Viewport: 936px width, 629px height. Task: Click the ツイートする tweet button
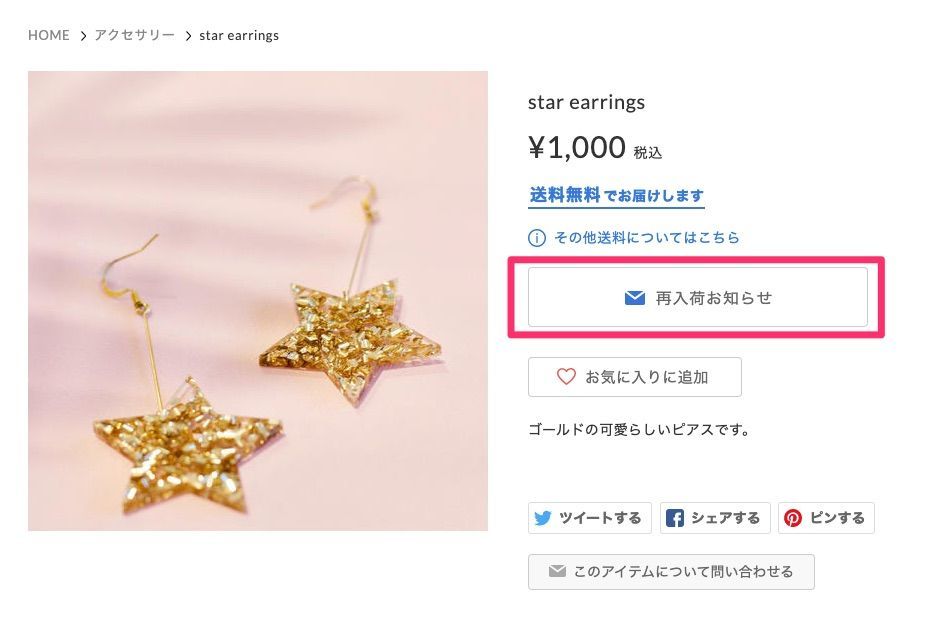(x=590, y=518)
